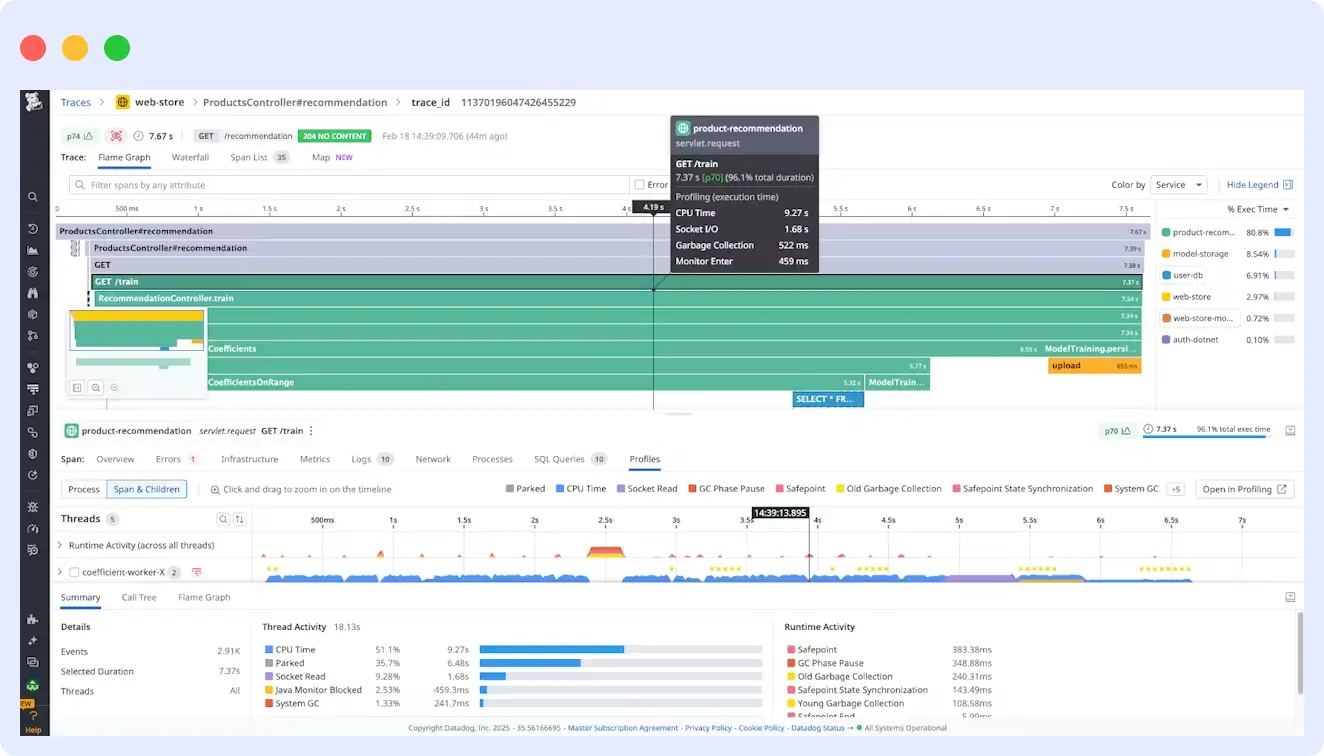Follow the Traces breadcrumb link
Screen dimensions: 1324x756
(76, 101)
